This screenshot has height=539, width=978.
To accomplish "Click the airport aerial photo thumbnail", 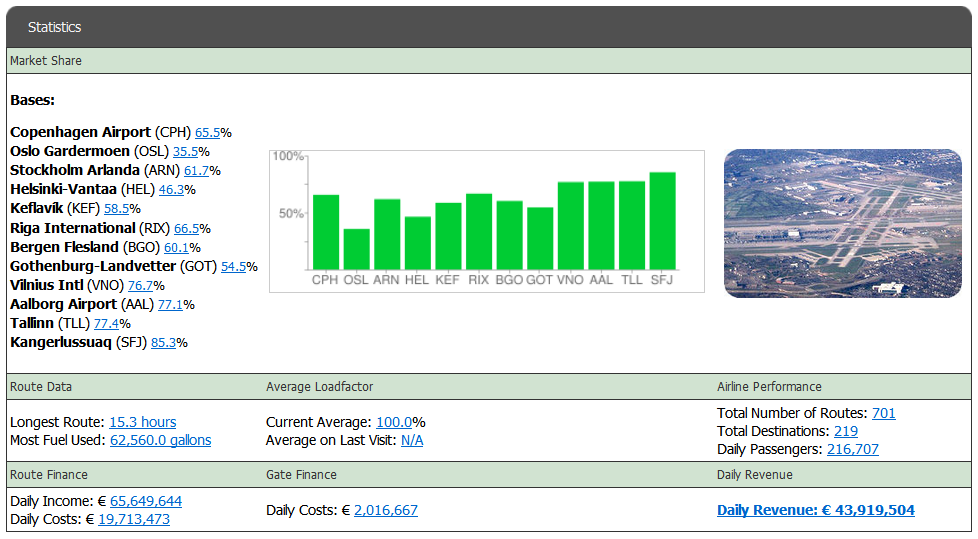I will pos(842,223).
